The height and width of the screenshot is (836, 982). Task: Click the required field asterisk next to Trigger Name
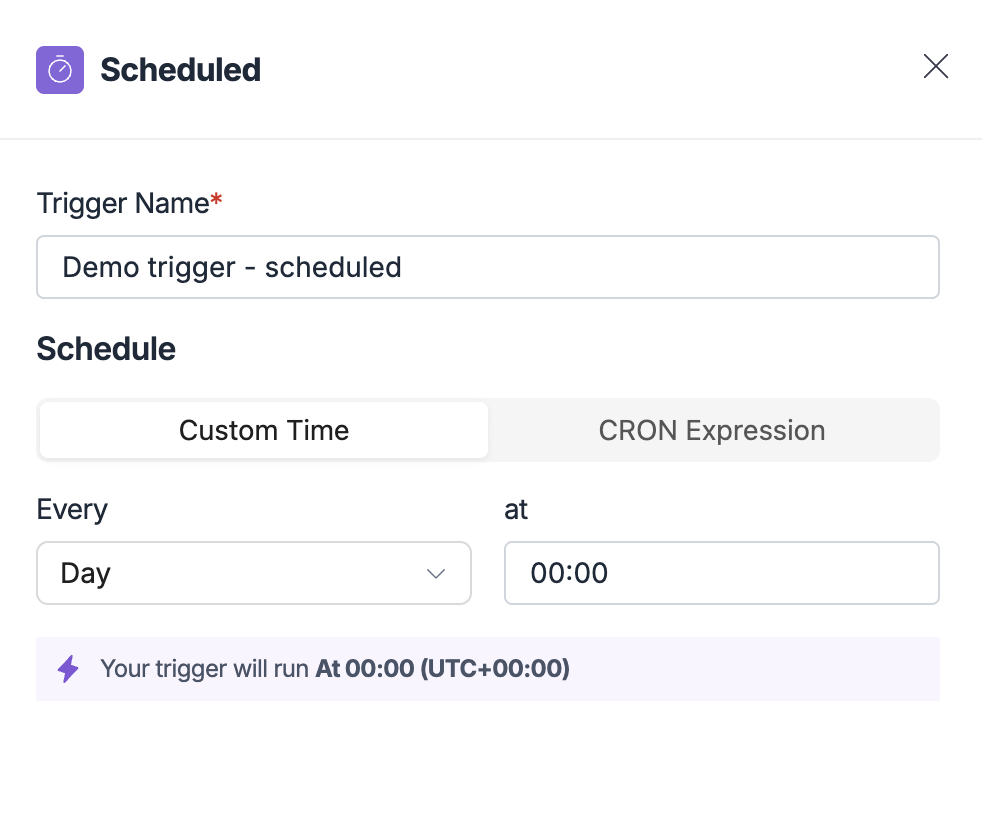point(214,196)
